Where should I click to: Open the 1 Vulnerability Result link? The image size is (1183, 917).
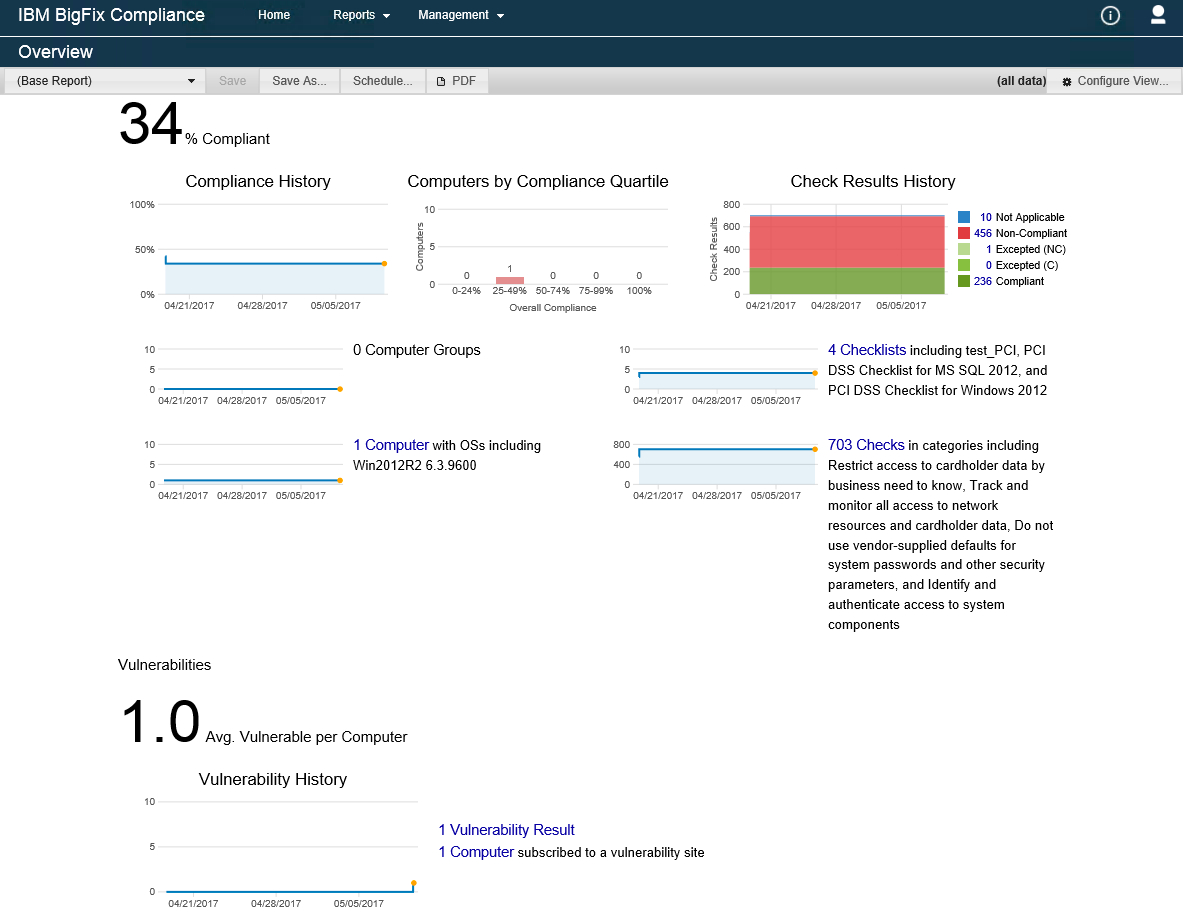click(506, 830)
